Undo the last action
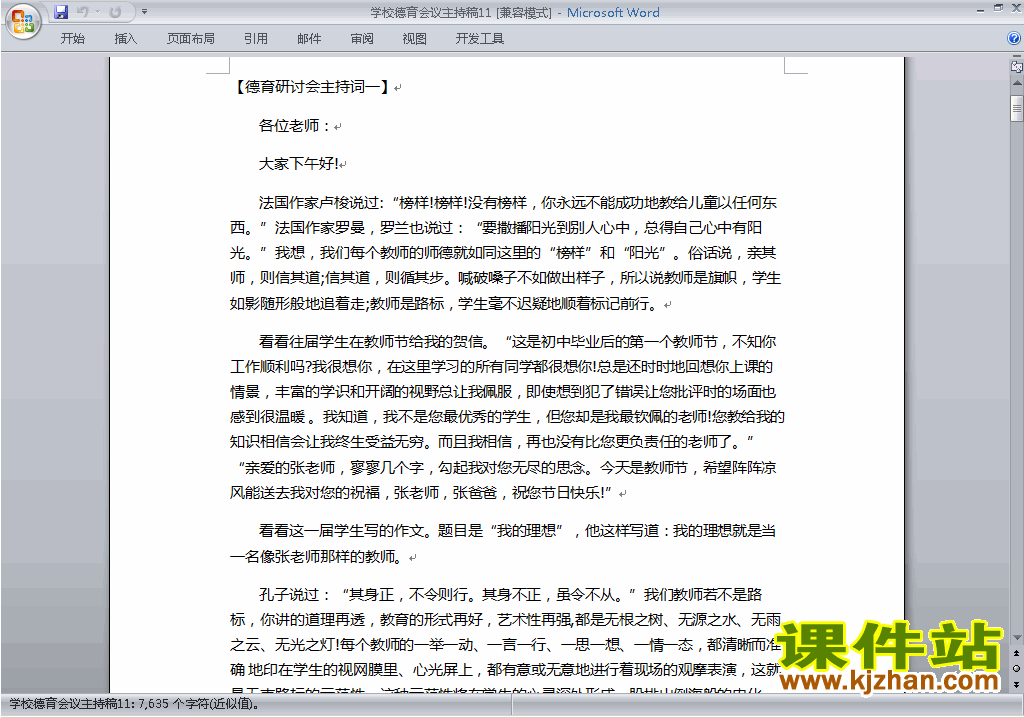Viewport: 1024px width, 718px height. click(82, 12)
